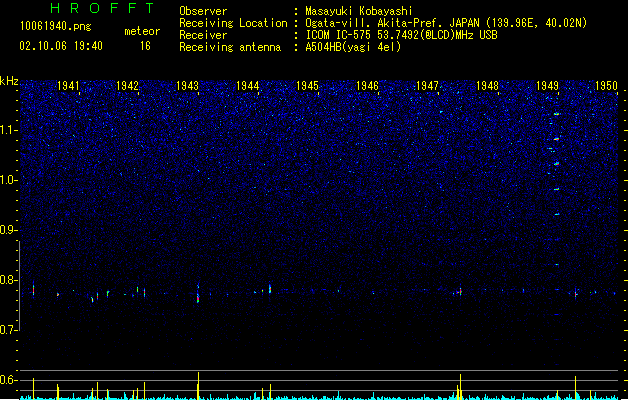Click the 1945 time marker
The width and height of the screenshot is (629, 400).
307,85
